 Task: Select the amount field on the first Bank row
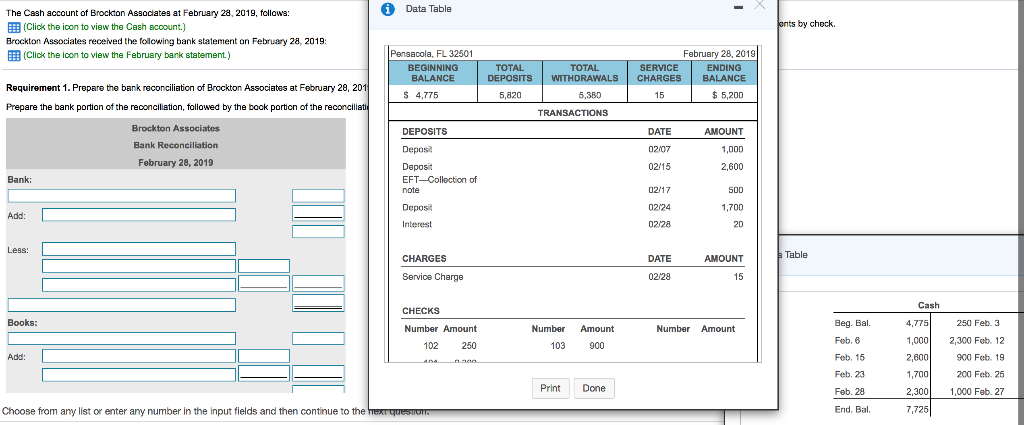coord(318,196)
